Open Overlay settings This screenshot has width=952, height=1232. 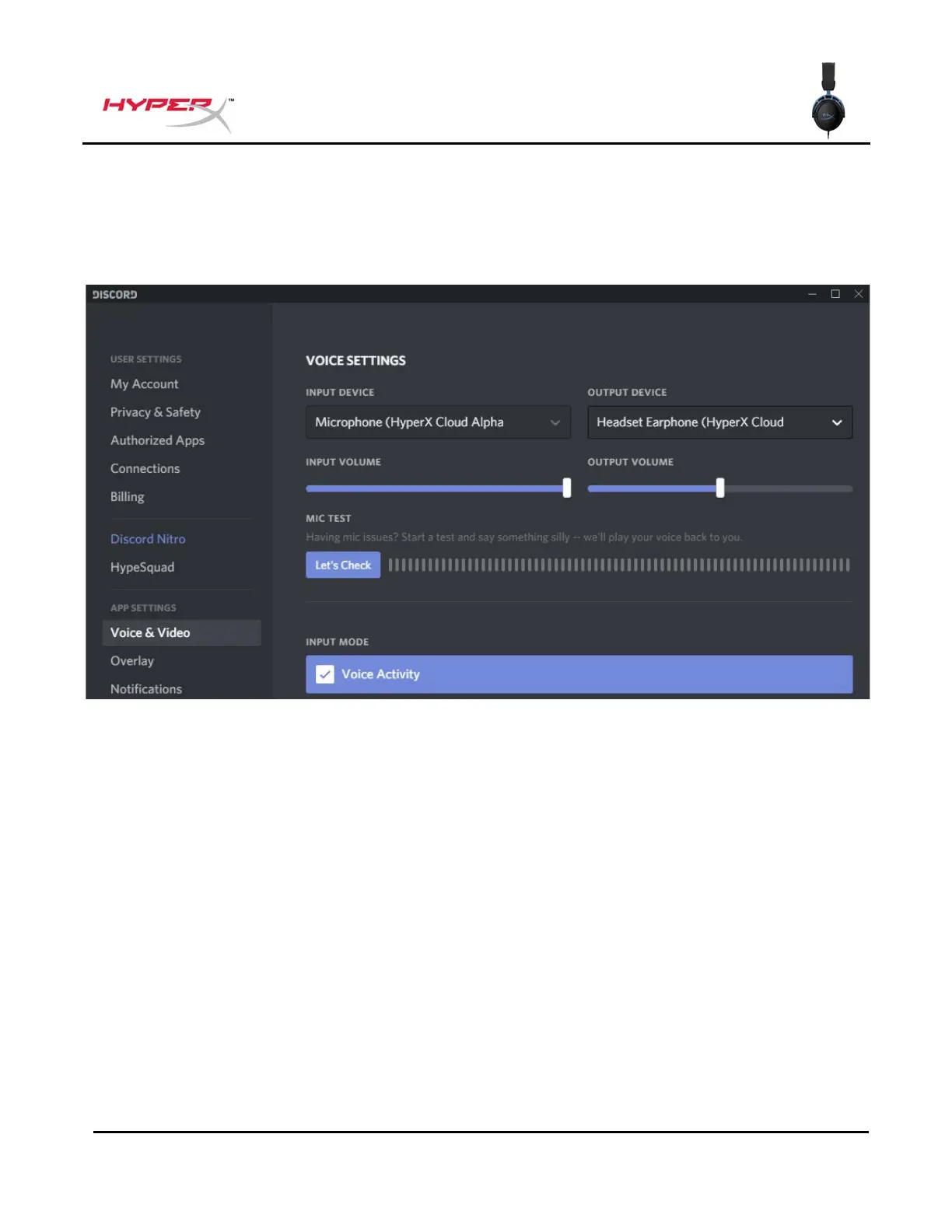tap(132, 661)
